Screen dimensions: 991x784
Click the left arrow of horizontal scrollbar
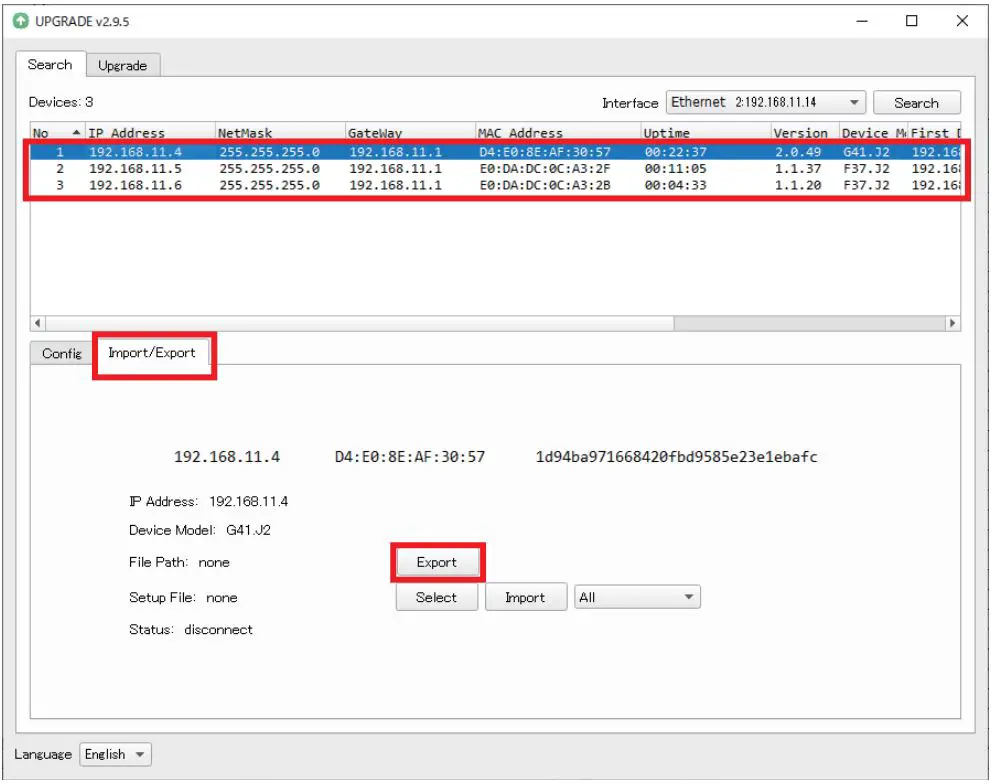click(38, 323)
